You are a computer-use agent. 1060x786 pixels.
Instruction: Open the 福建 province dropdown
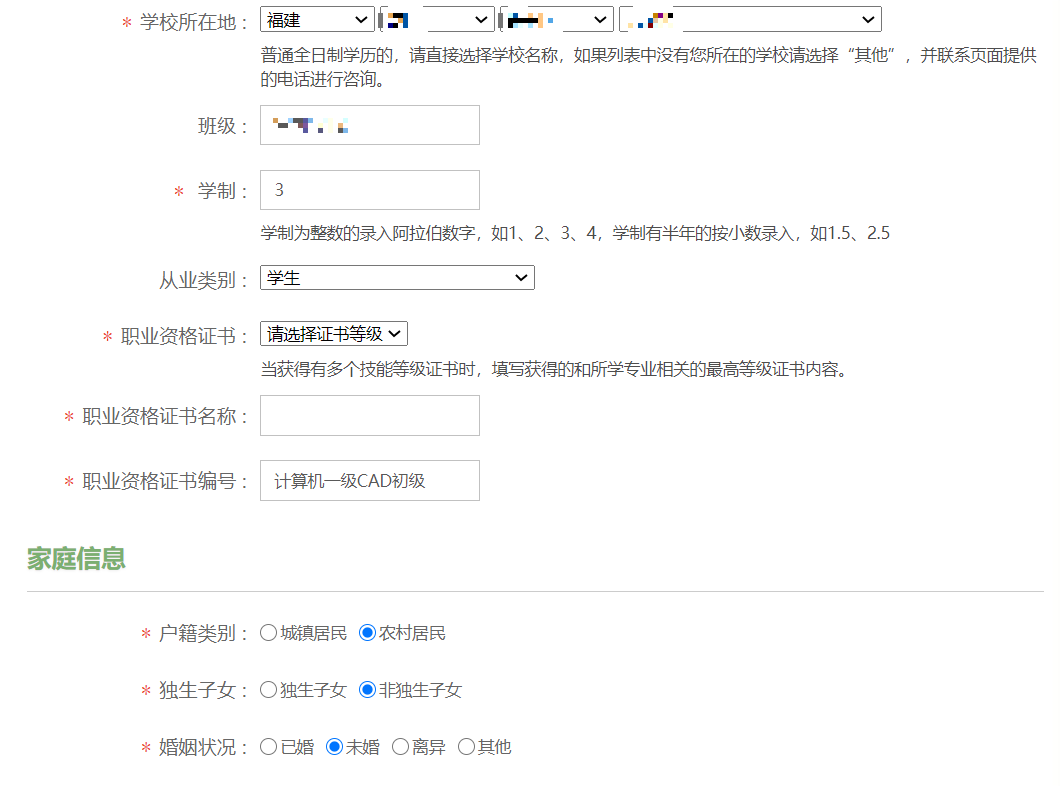316,18
